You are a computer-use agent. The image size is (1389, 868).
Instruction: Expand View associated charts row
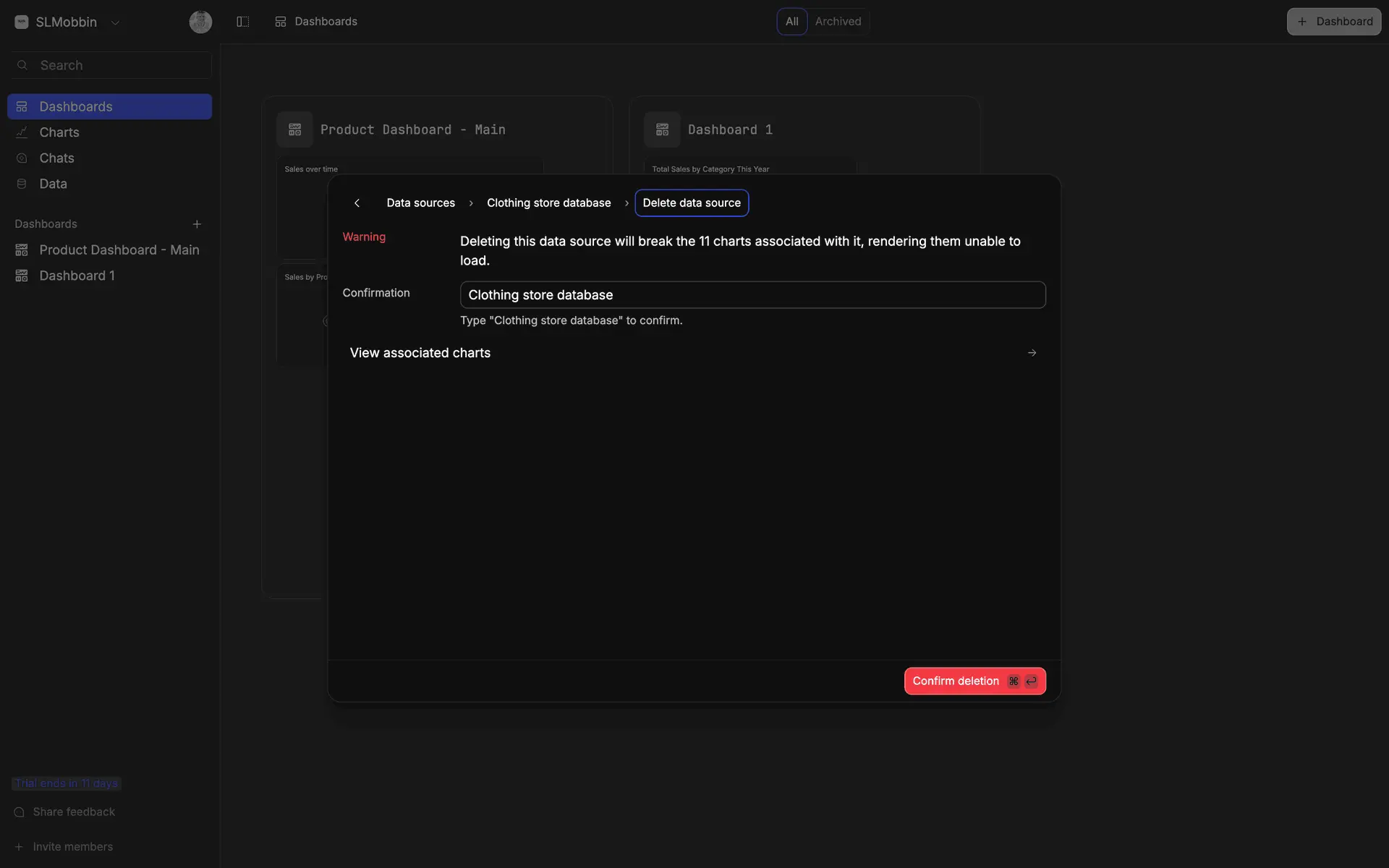point(693,353)
